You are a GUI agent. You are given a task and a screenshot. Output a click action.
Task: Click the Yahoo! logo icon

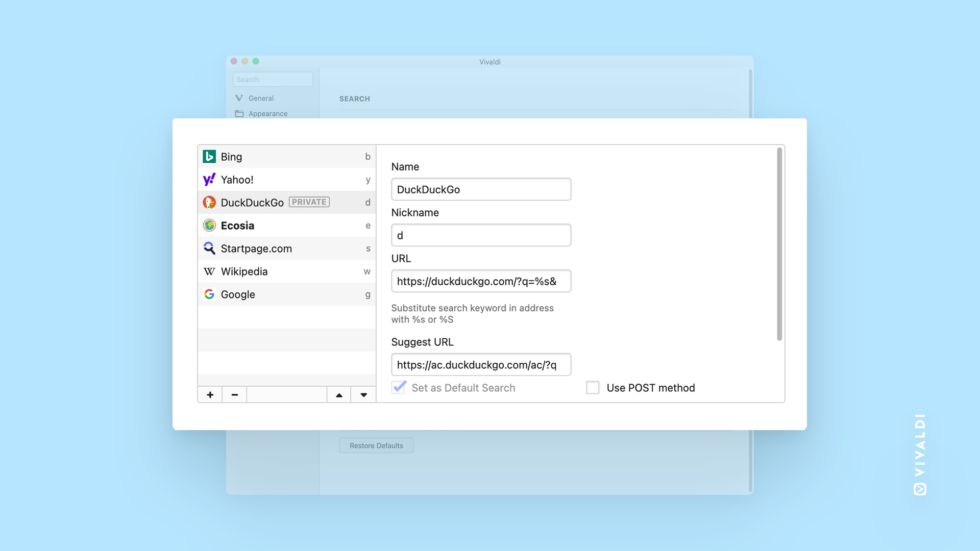click(209, 179)
